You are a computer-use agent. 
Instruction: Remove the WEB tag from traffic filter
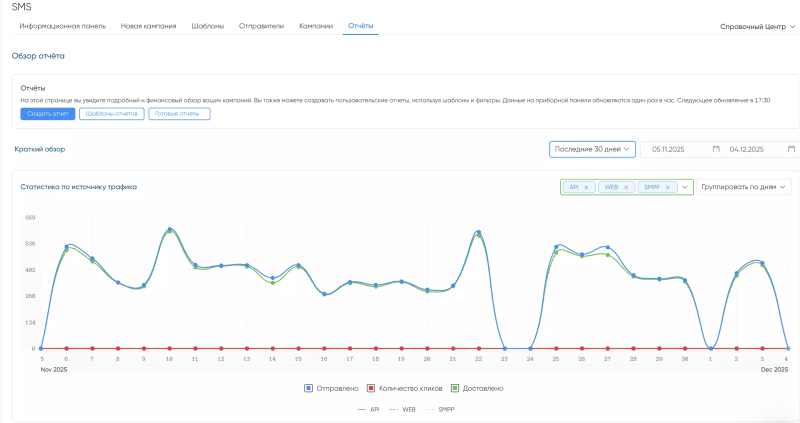pos(626,187)
